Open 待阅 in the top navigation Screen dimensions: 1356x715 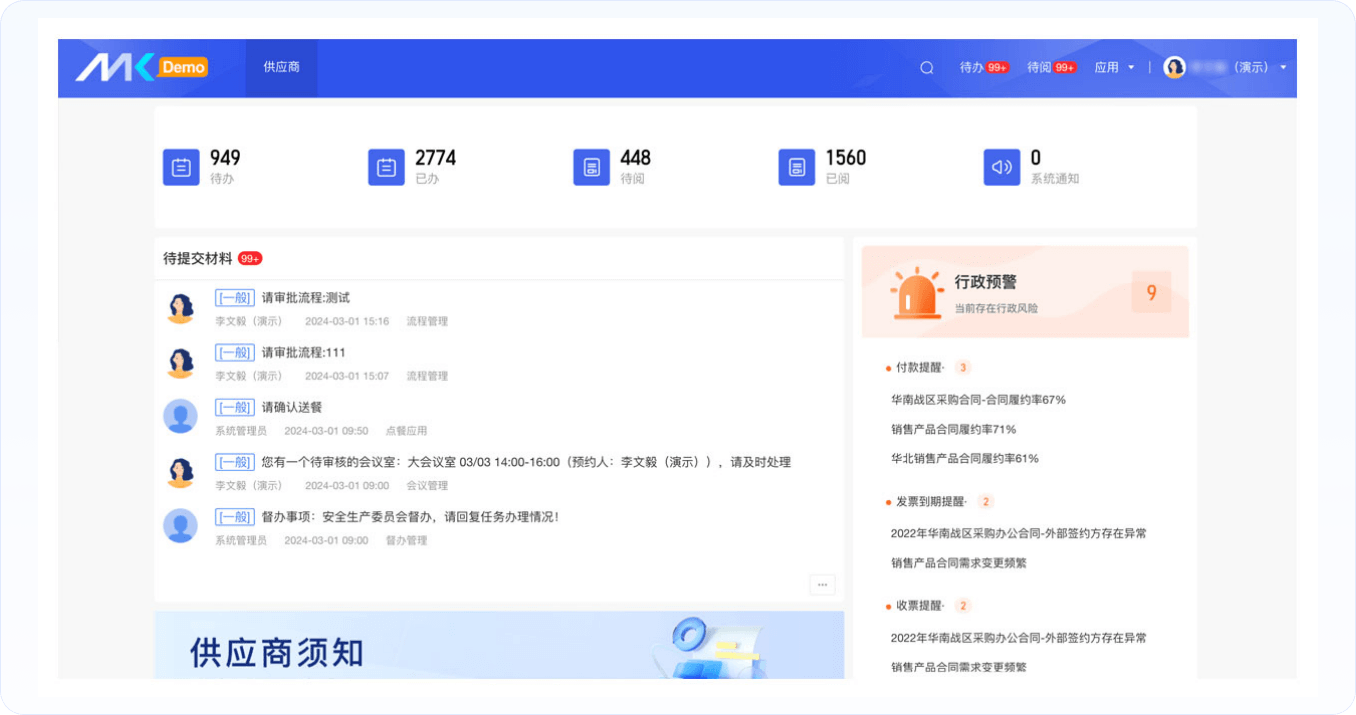coord(1050,67)
